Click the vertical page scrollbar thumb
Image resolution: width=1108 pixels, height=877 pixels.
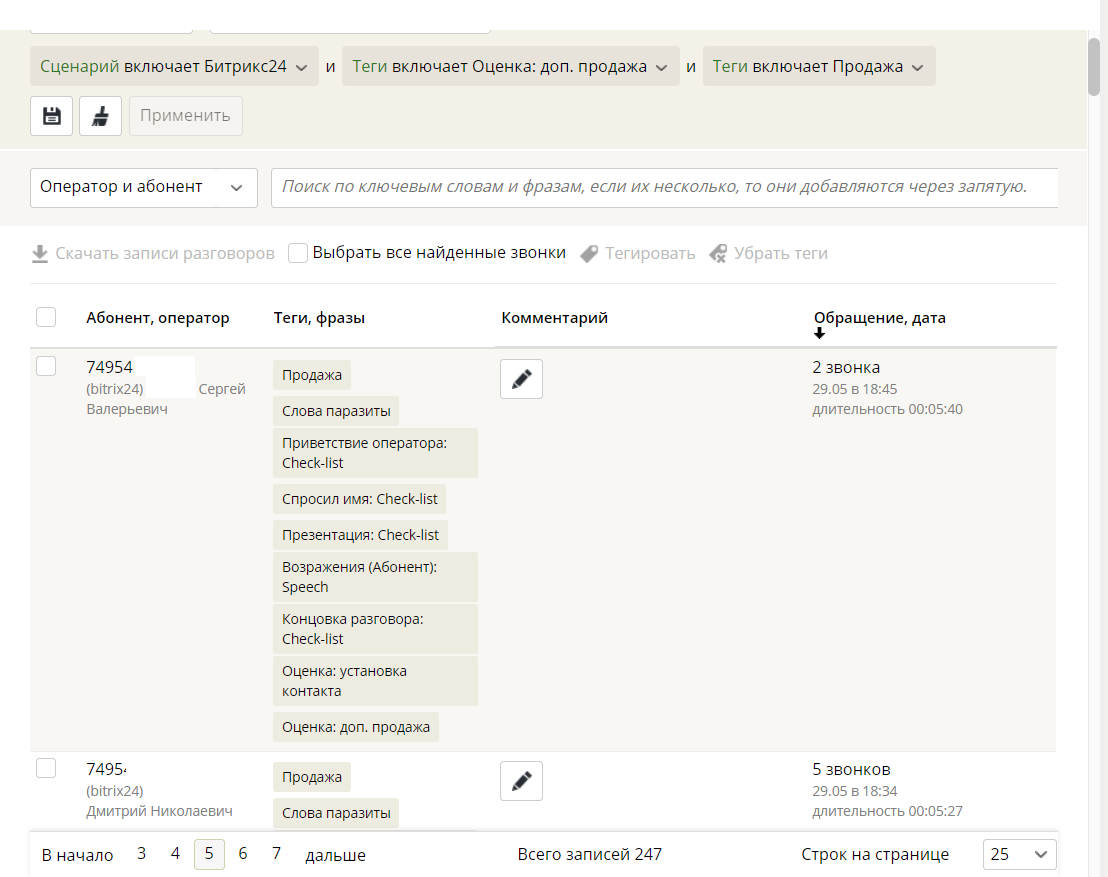pyautogui.click(x=1094, y=66)
